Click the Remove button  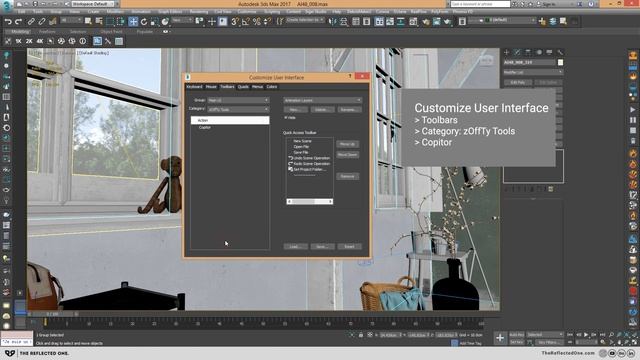point(347,176)
